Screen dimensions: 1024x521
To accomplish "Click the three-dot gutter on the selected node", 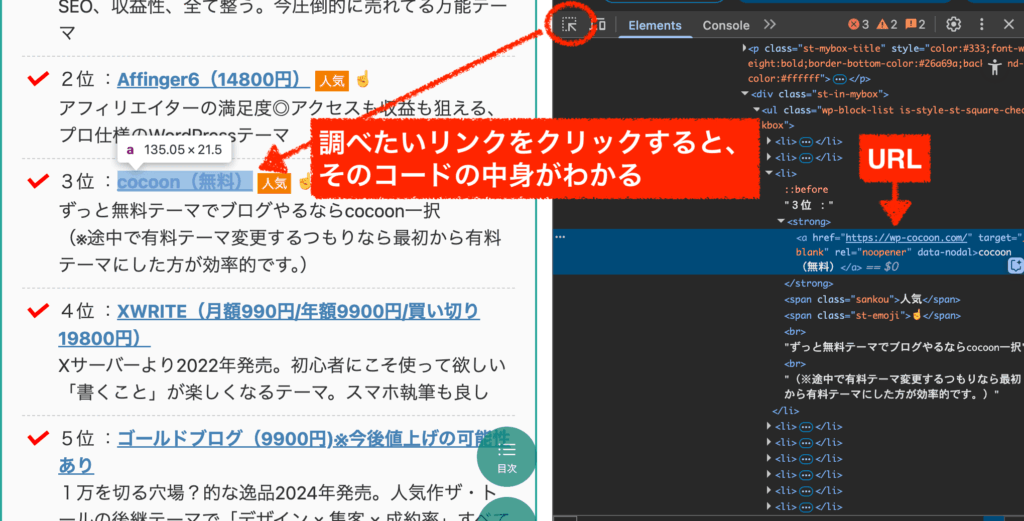I will [x=560, y=237].
